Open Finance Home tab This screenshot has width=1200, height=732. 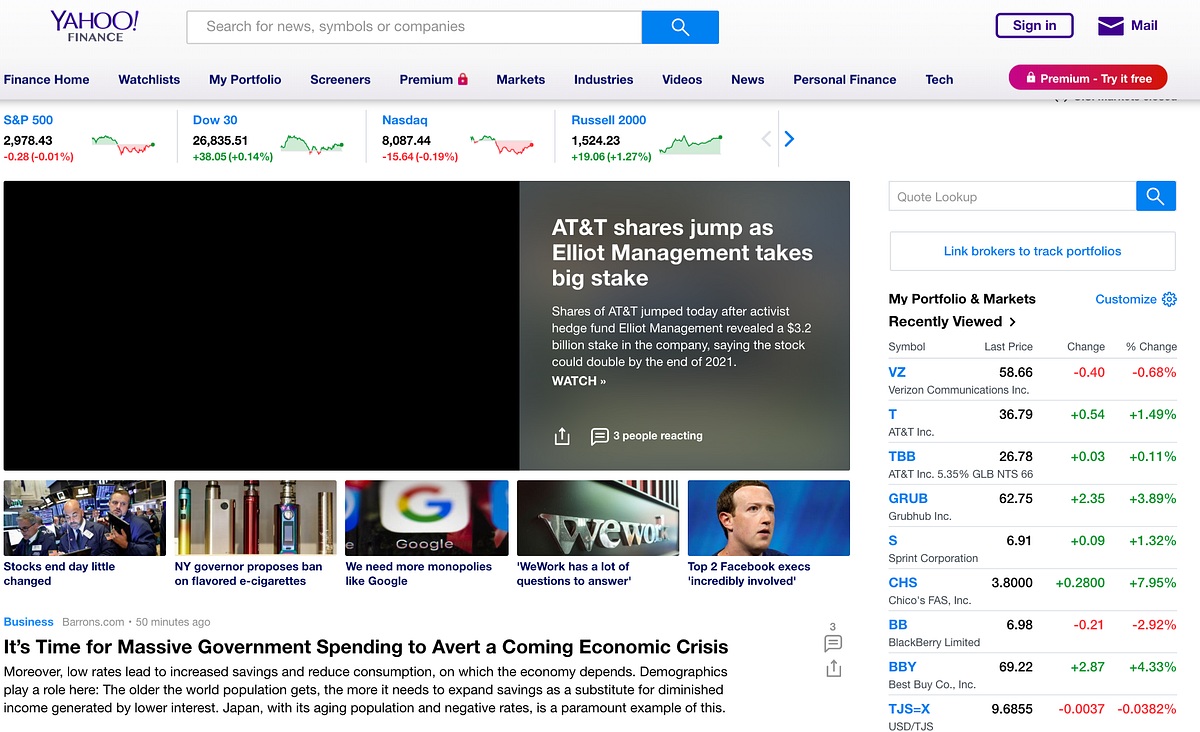46,79
